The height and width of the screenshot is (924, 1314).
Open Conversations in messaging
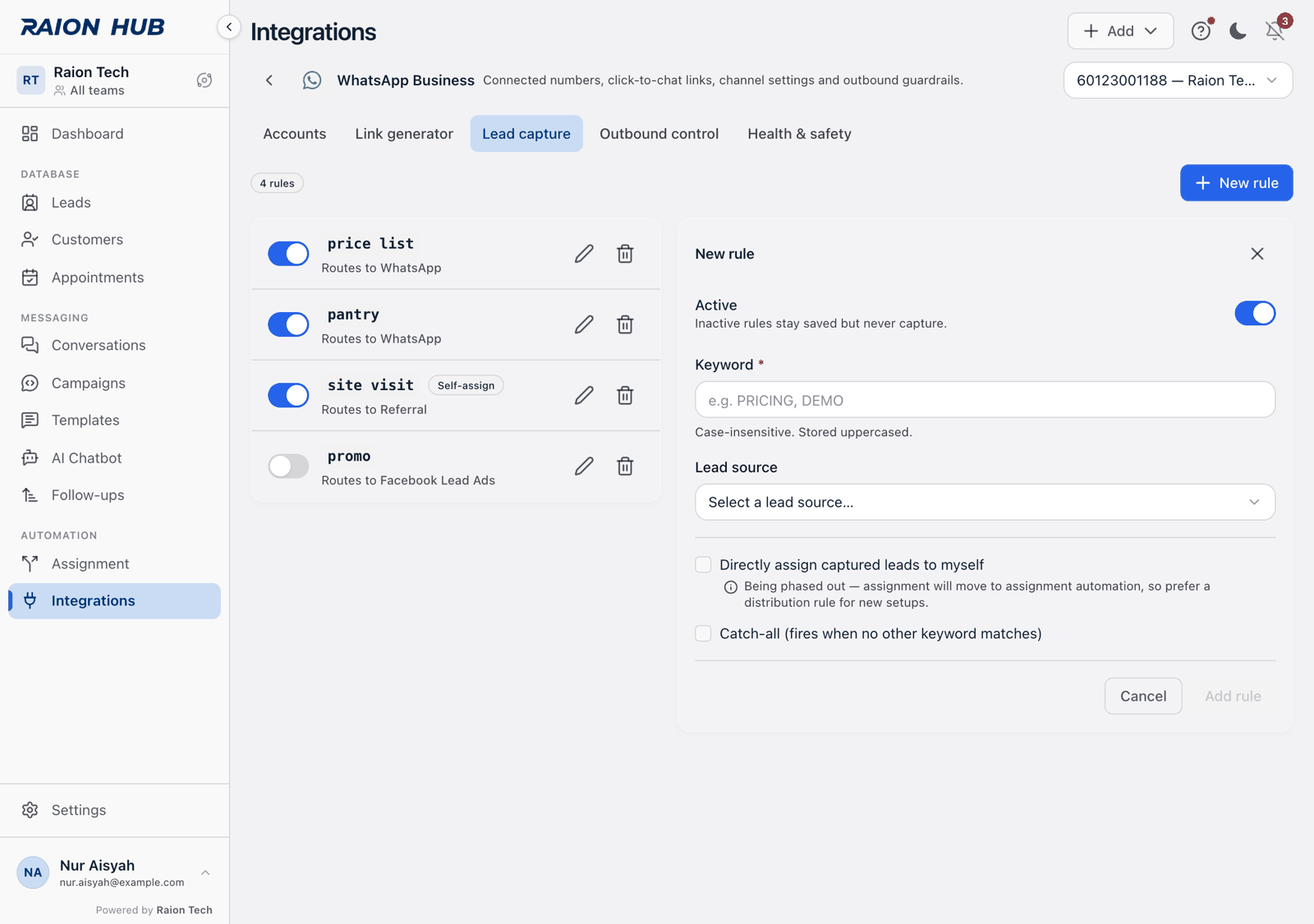tap(114, 346)
